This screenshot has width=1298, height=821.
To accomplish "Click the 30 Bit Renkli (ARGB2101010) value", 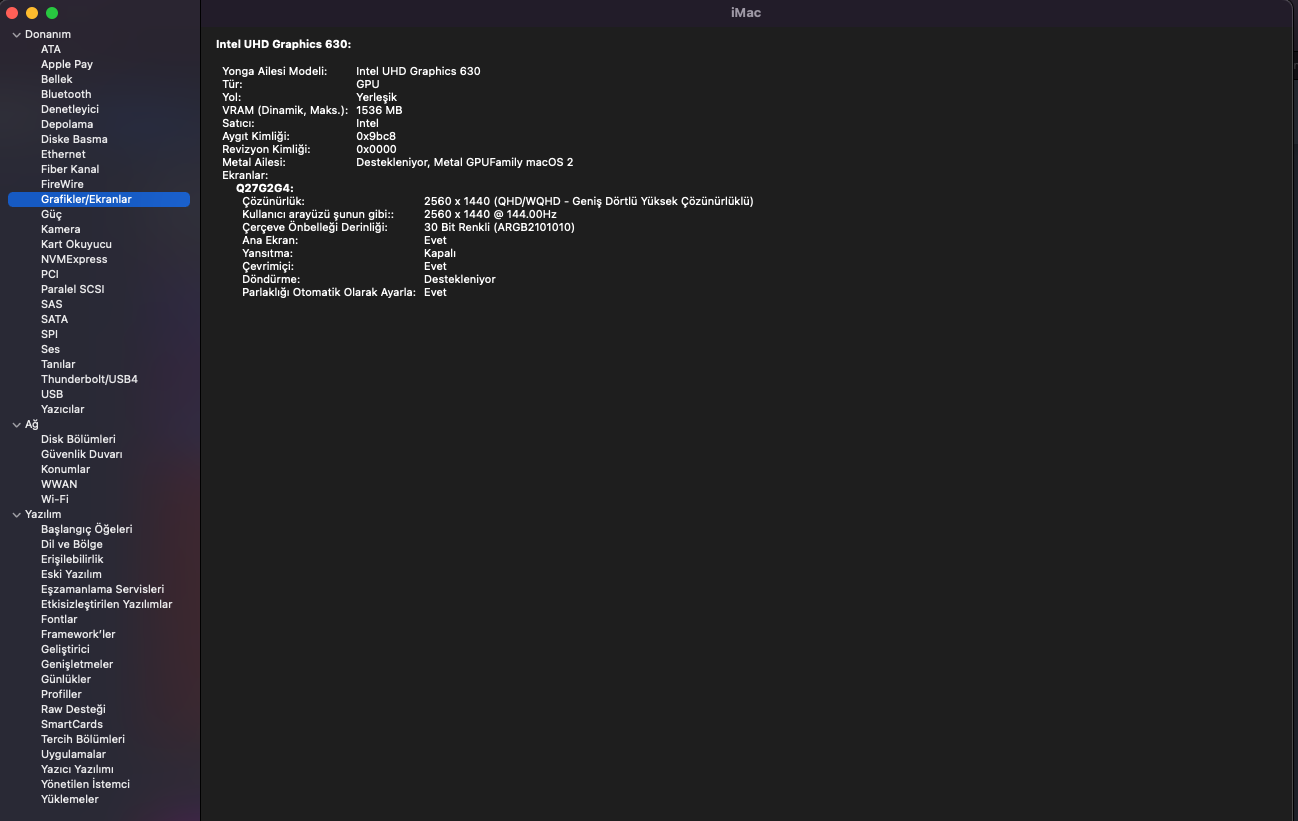I will pos(499,227).
